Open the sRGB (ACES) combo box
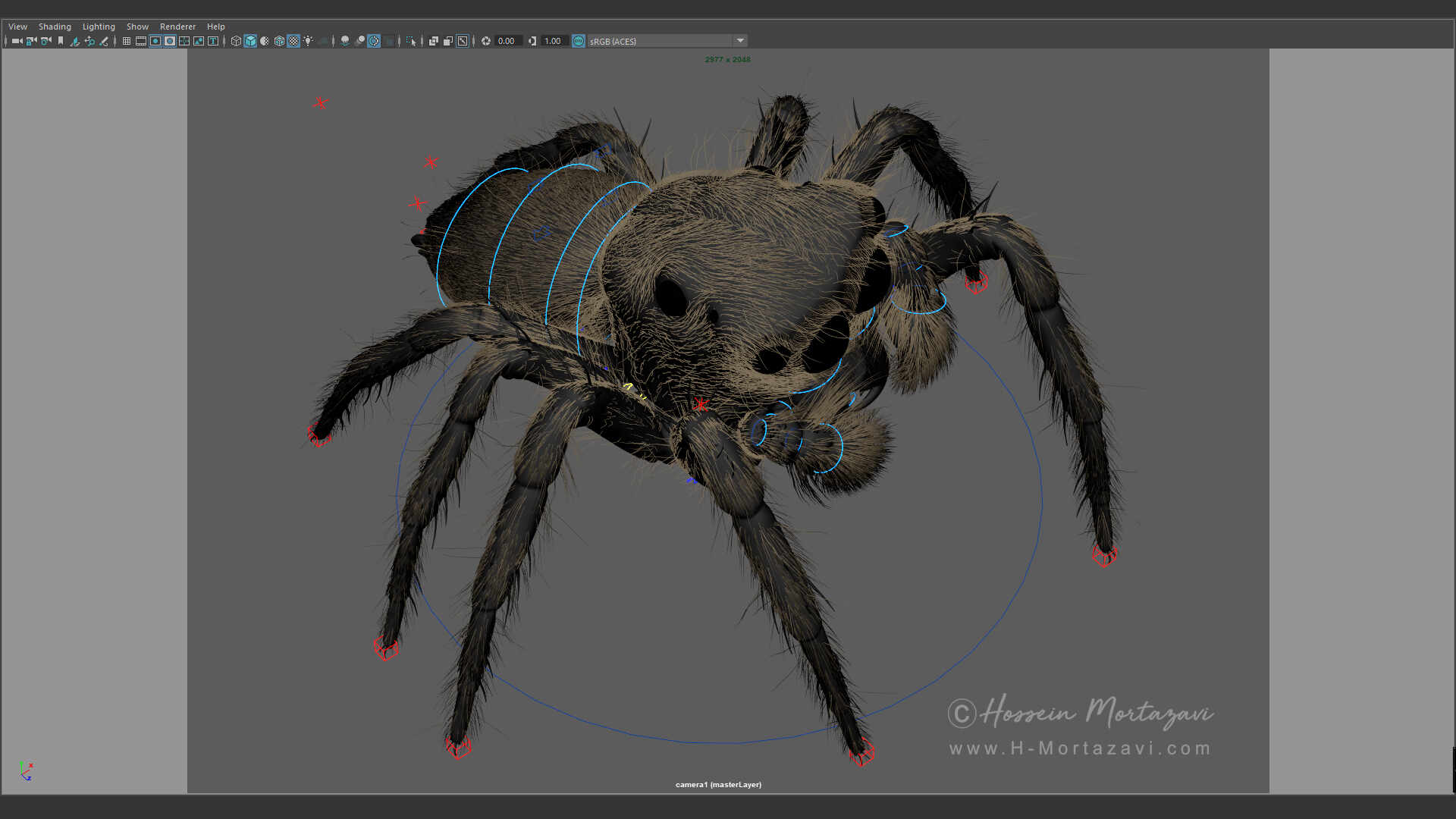The height and width of the screenshot is (819, 1456). (660, 41)
